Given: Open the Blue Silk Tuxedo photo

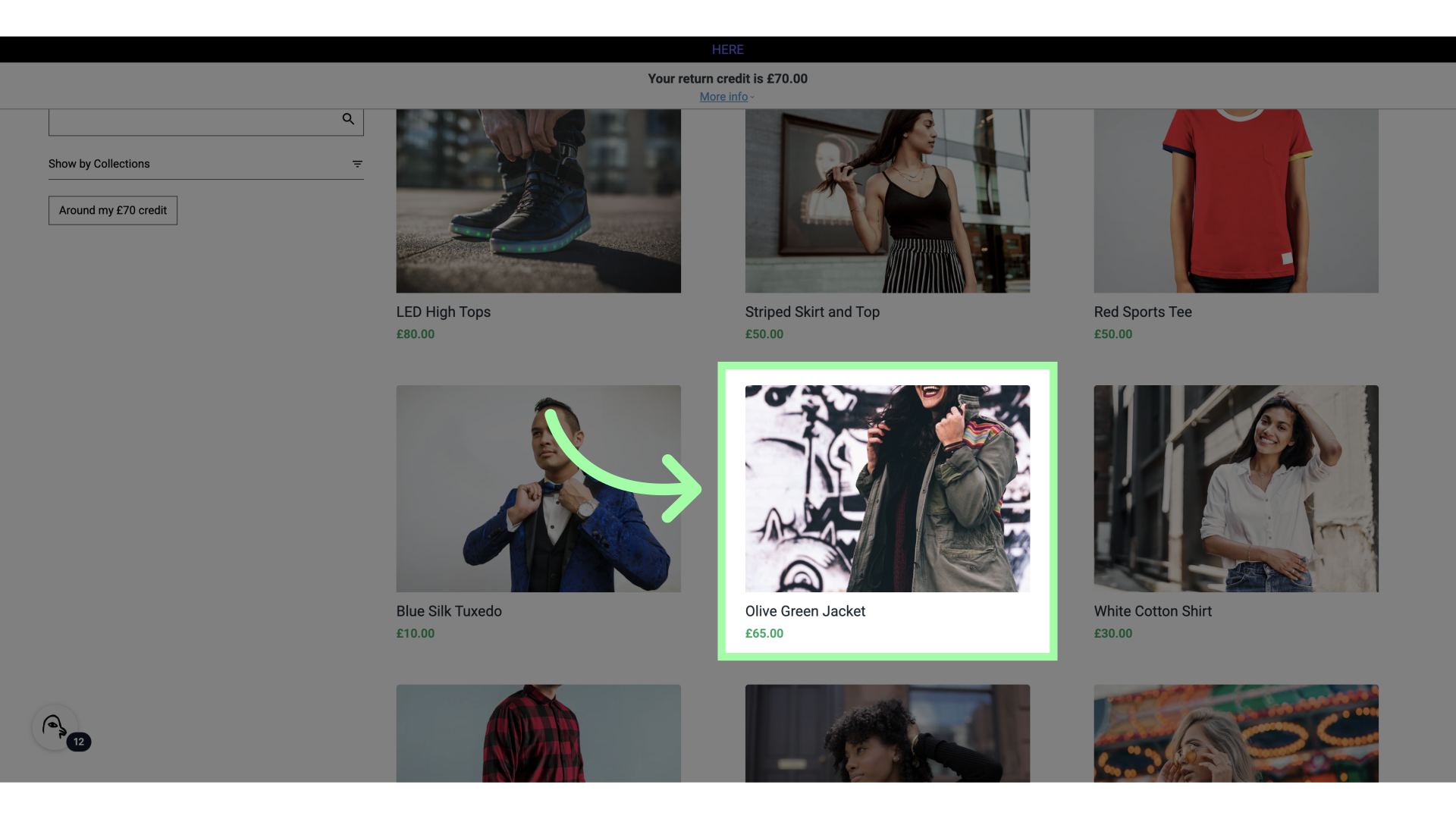Looking at the screenshot, I should click(x=538, y=489).
